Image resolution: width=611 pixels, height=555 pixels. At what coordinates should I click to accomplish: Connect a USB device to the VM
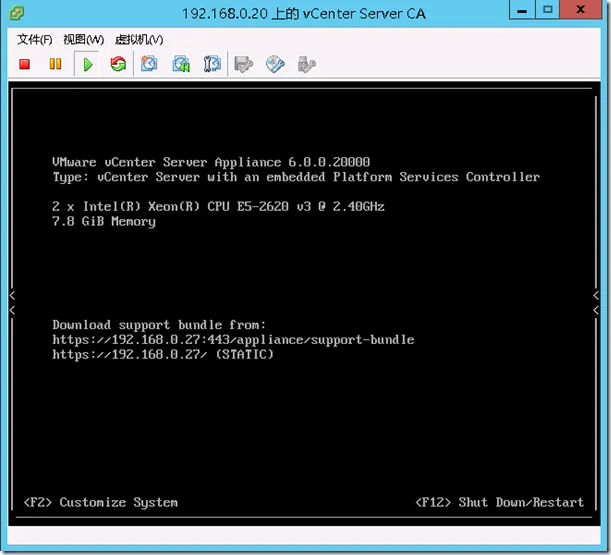[x=307, y=64]
